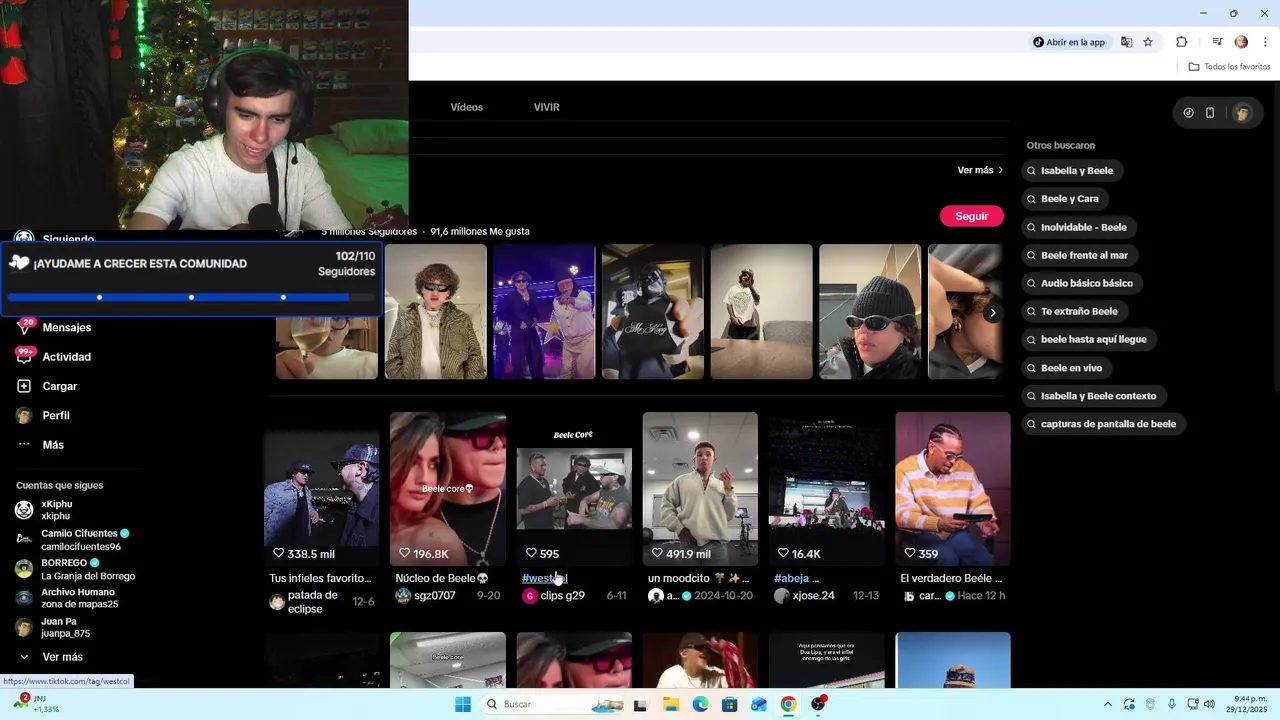This screenshot has height=720, width=1280.
Task: Bookmark page with the star icon
Action: [x=1148, y=42]
